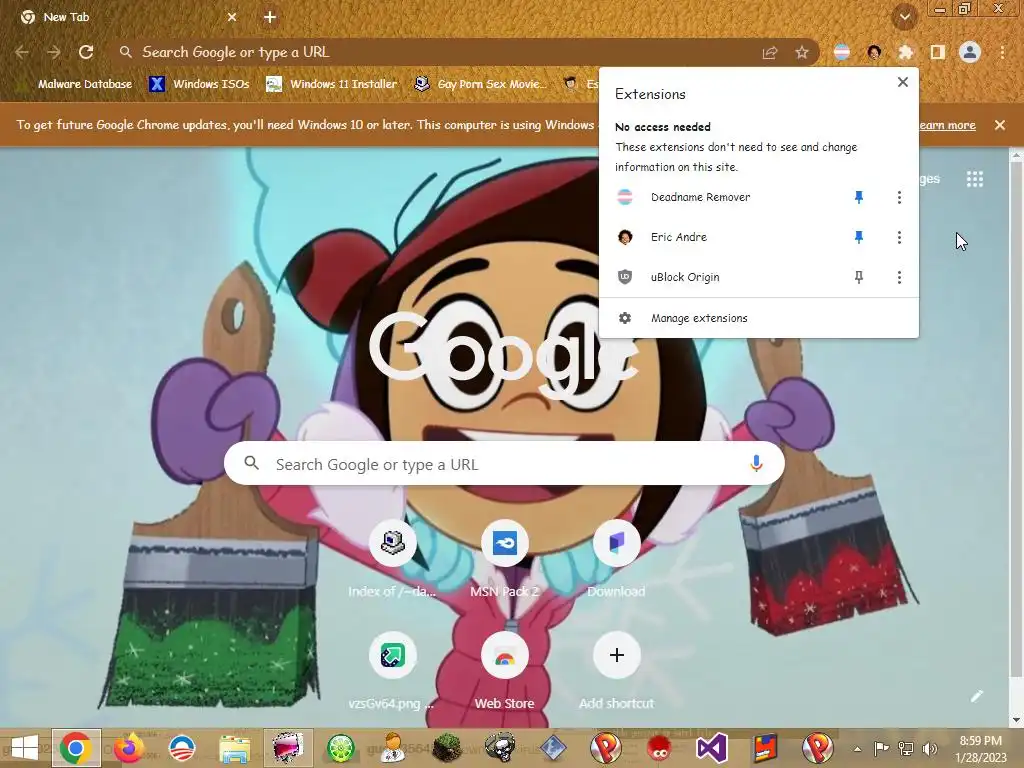The image size is (1024, 768).
Task: Click the Deadname Remover toolbar icon
Action: click(x=842, y=52)
